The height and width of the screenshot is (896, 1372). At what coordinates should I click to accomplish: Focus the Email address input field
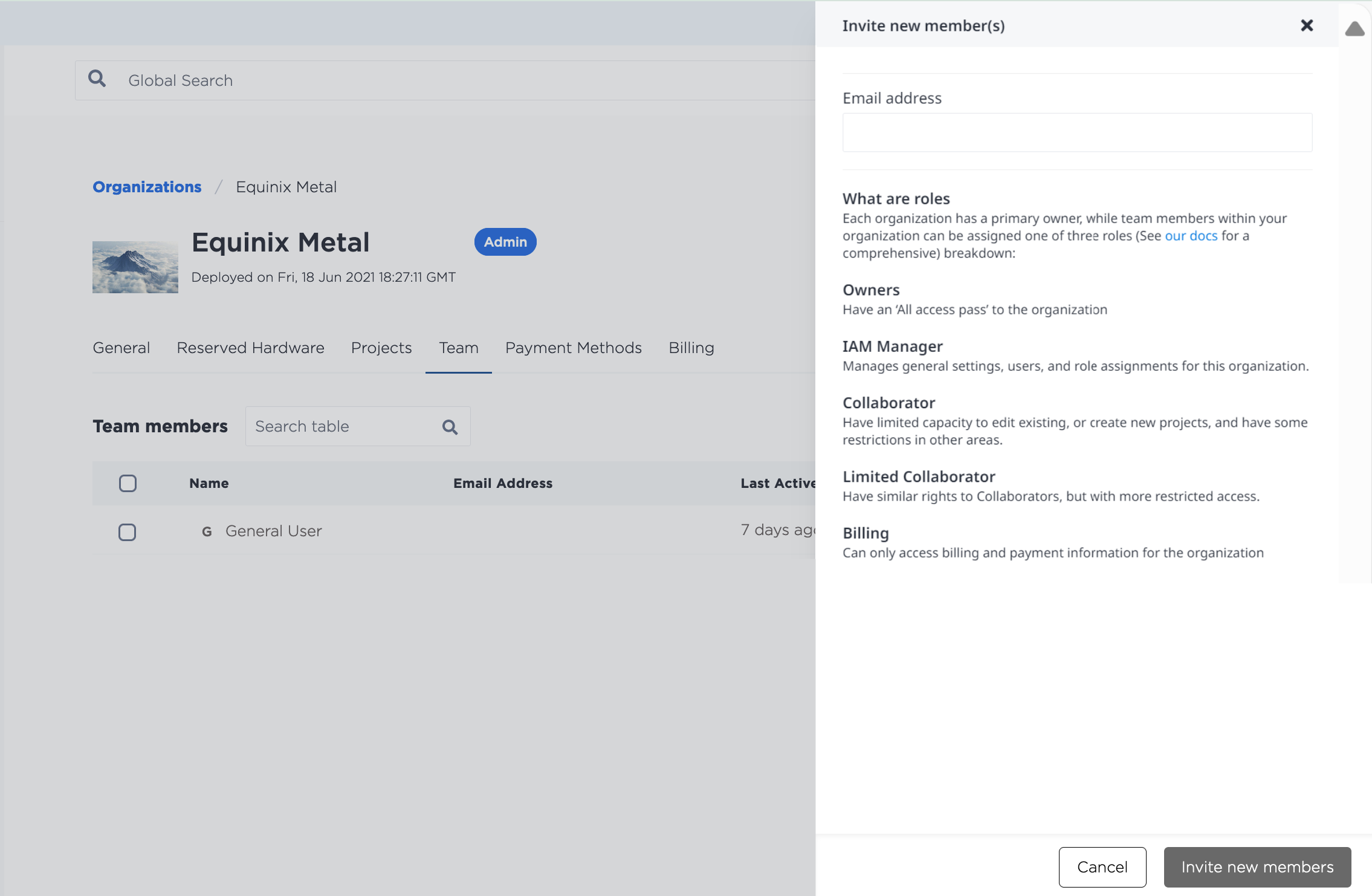coord(1077,132)
